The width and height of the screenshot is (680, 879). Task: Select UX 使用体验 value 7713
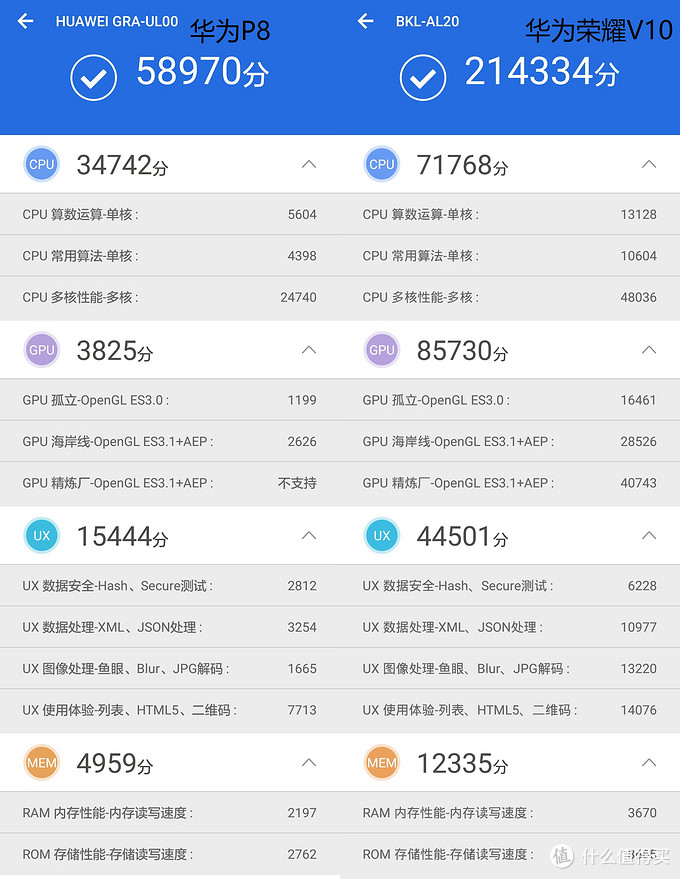tap(302, 710)
